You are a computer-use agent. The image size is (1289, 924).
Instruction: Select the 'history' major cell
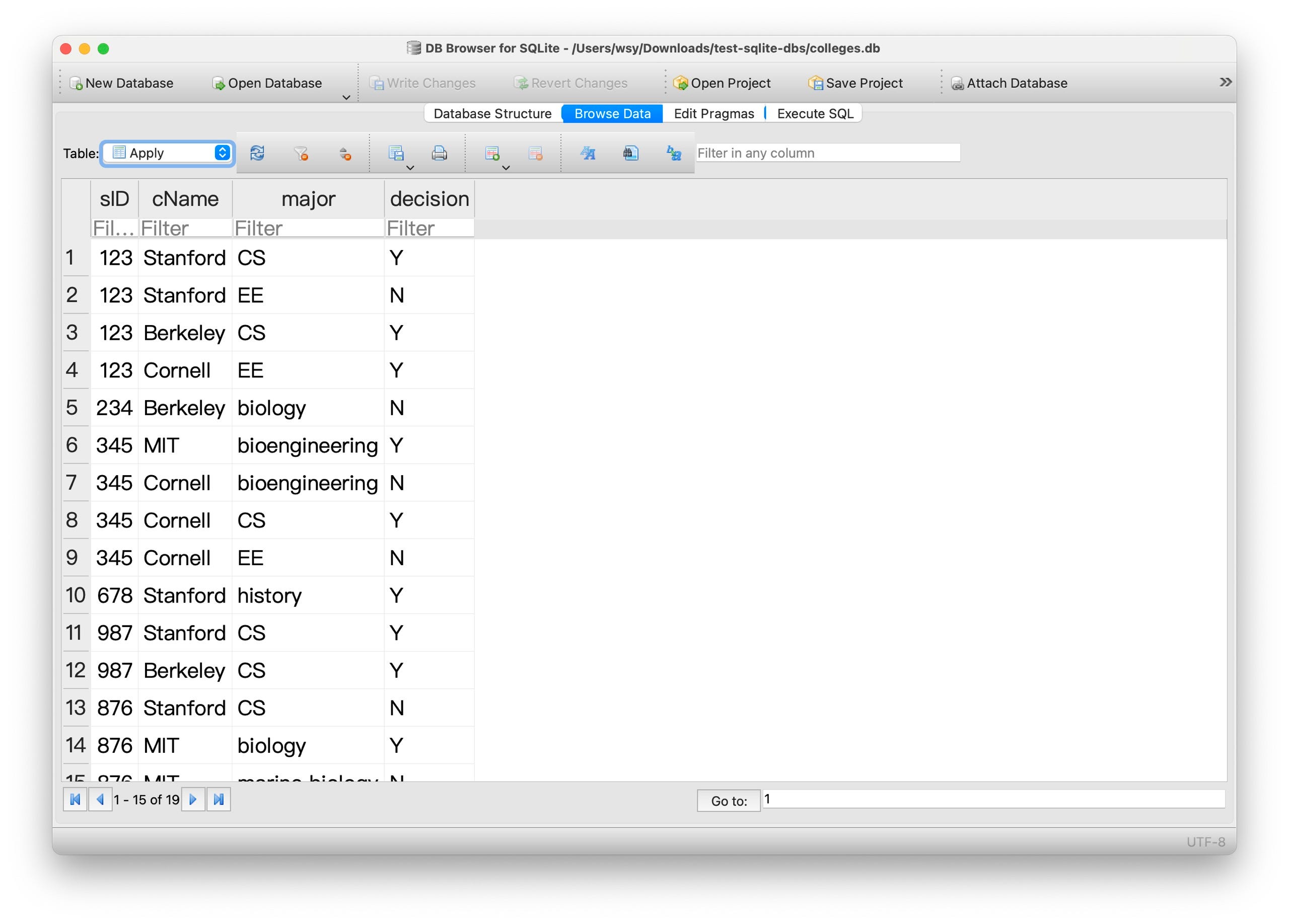pyautogui.click(x=308, y=595)
